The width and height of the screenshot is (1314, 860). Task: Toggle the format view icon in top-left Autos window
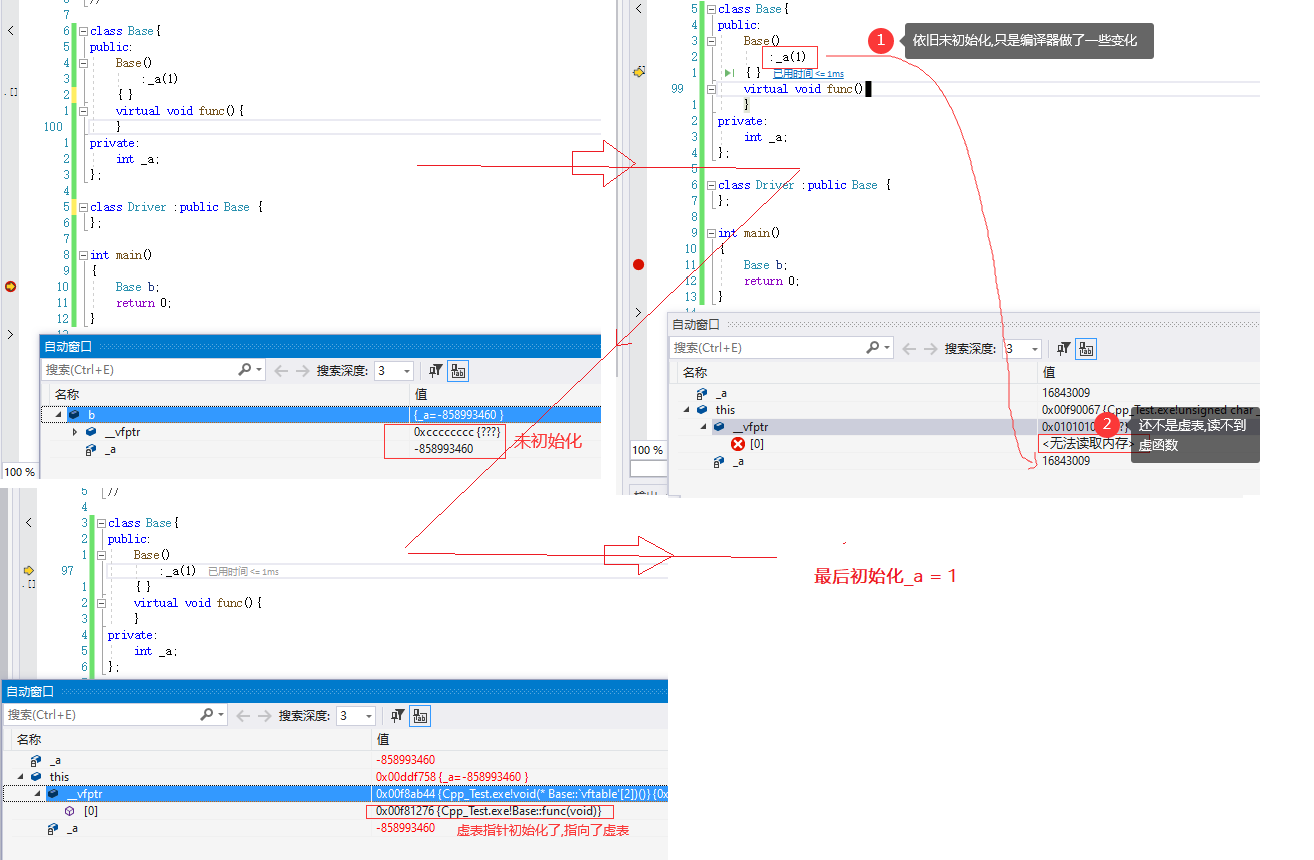[458, 371]
